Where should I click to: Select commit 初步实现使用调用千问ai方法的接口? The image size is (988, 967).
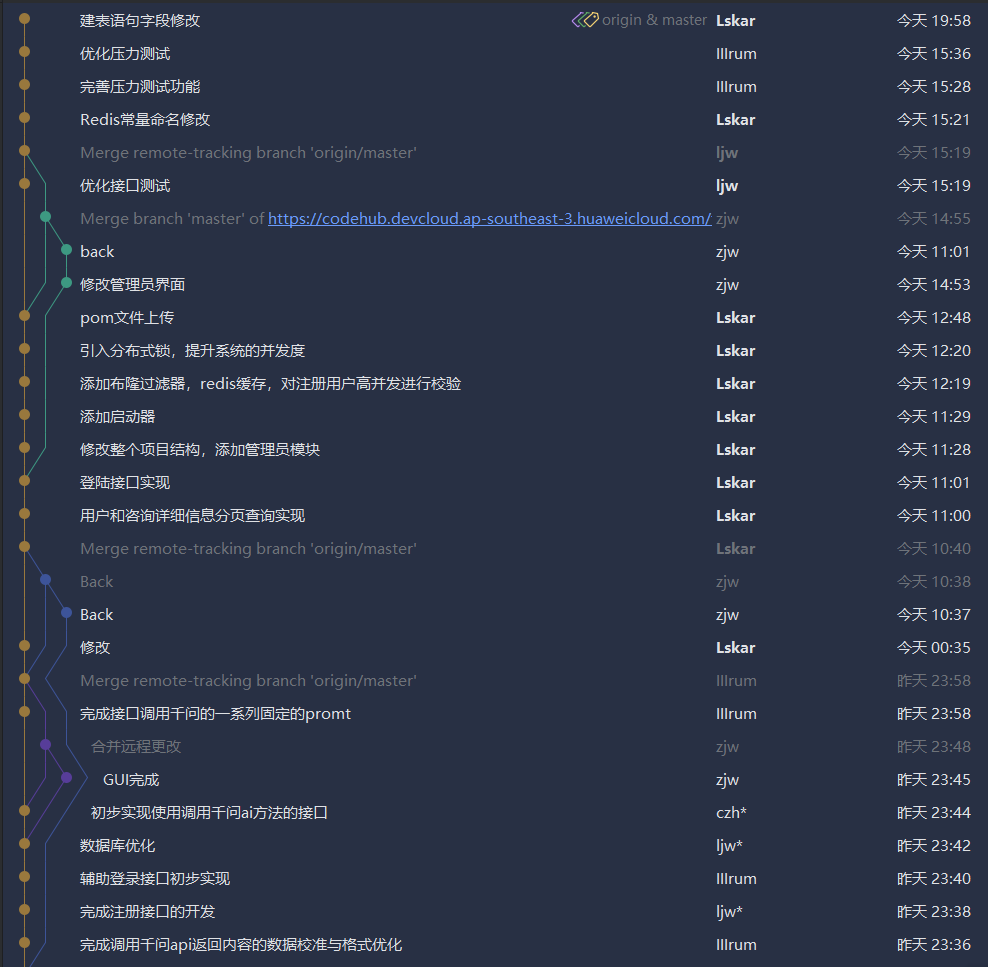pyautogui.click(x=209, y=813)
